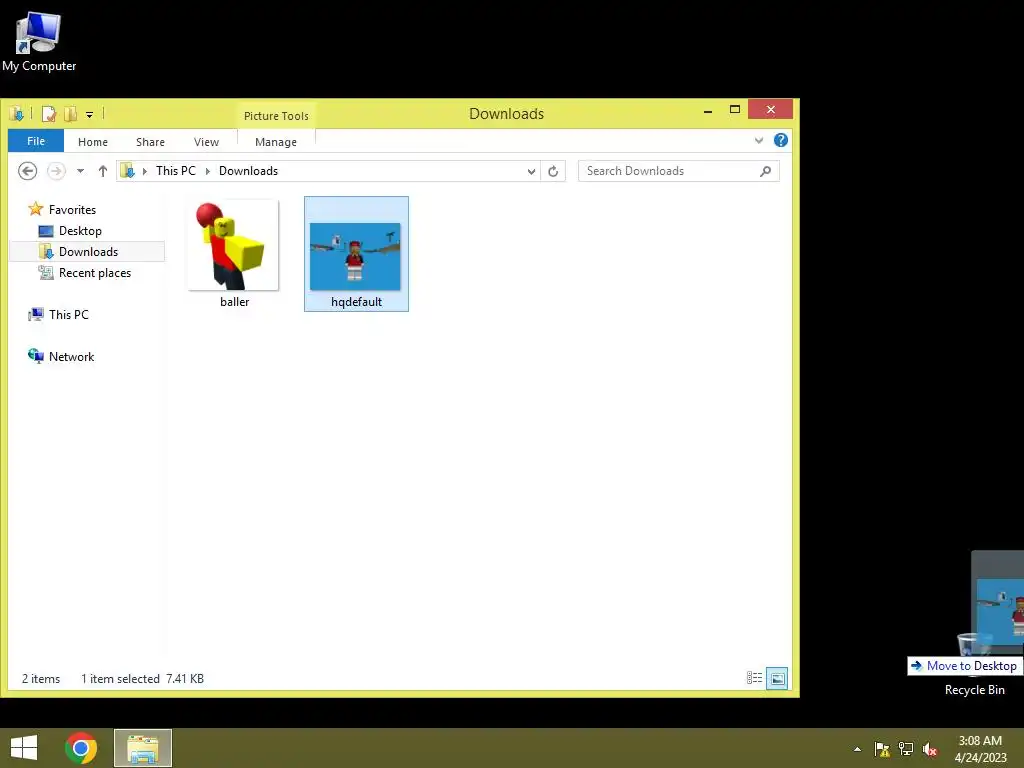Image resolution: width=1024 pixels, height=768 pixels.
Task: Click the 1 item selected 7.41 KB text
Action: coord(142,679)
